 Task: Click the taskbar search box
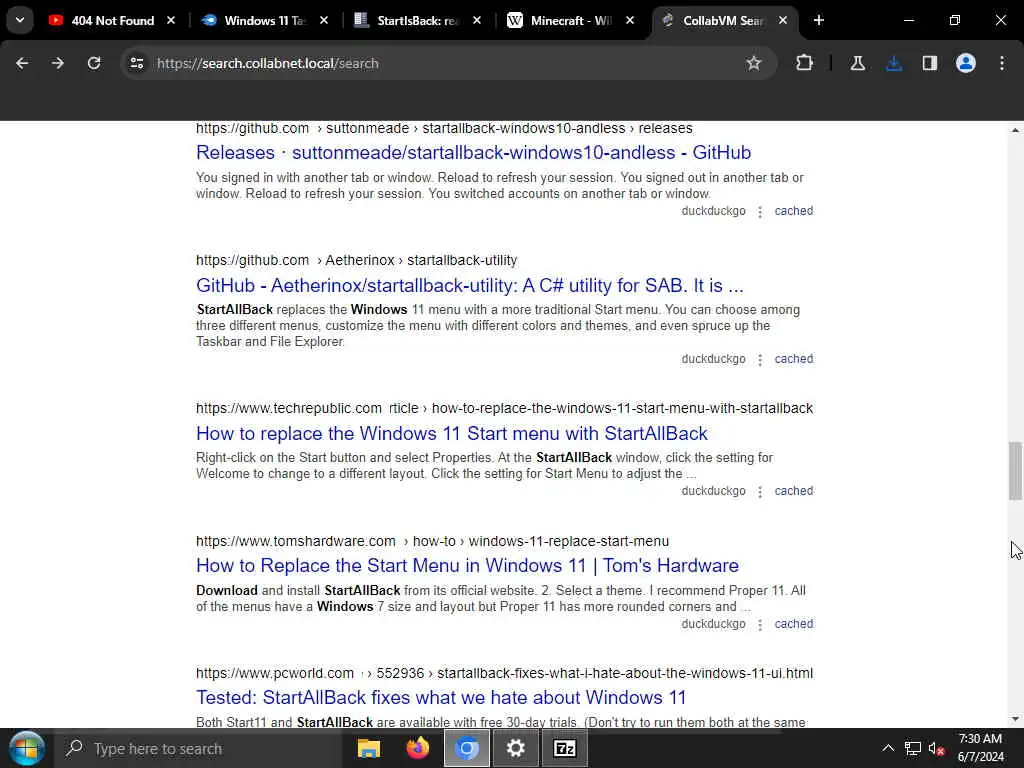[199, 748]
